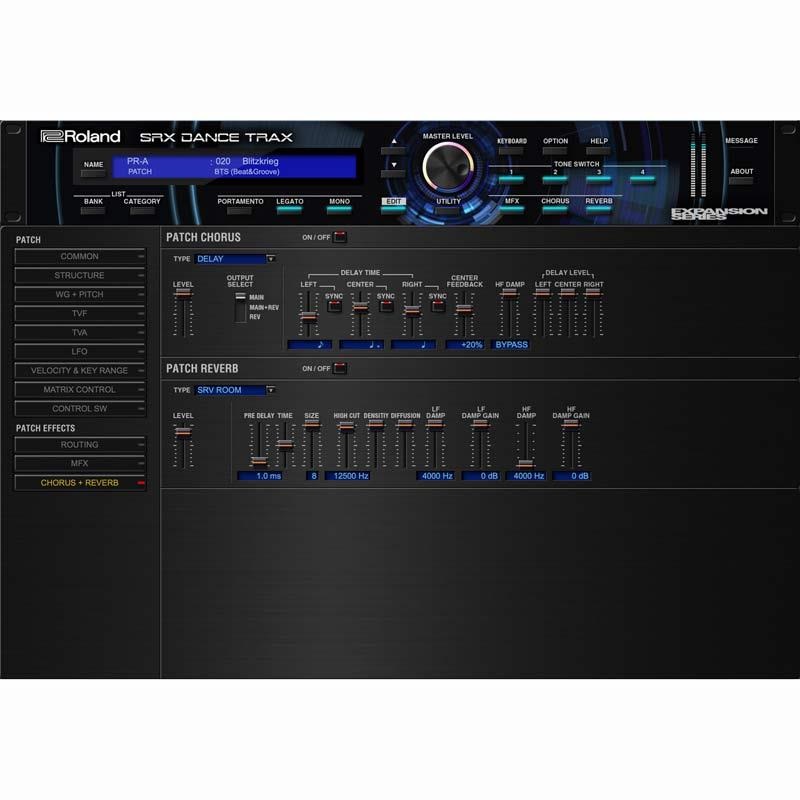
Task: Open the Routing effects tab
Action: coord(80,444)
